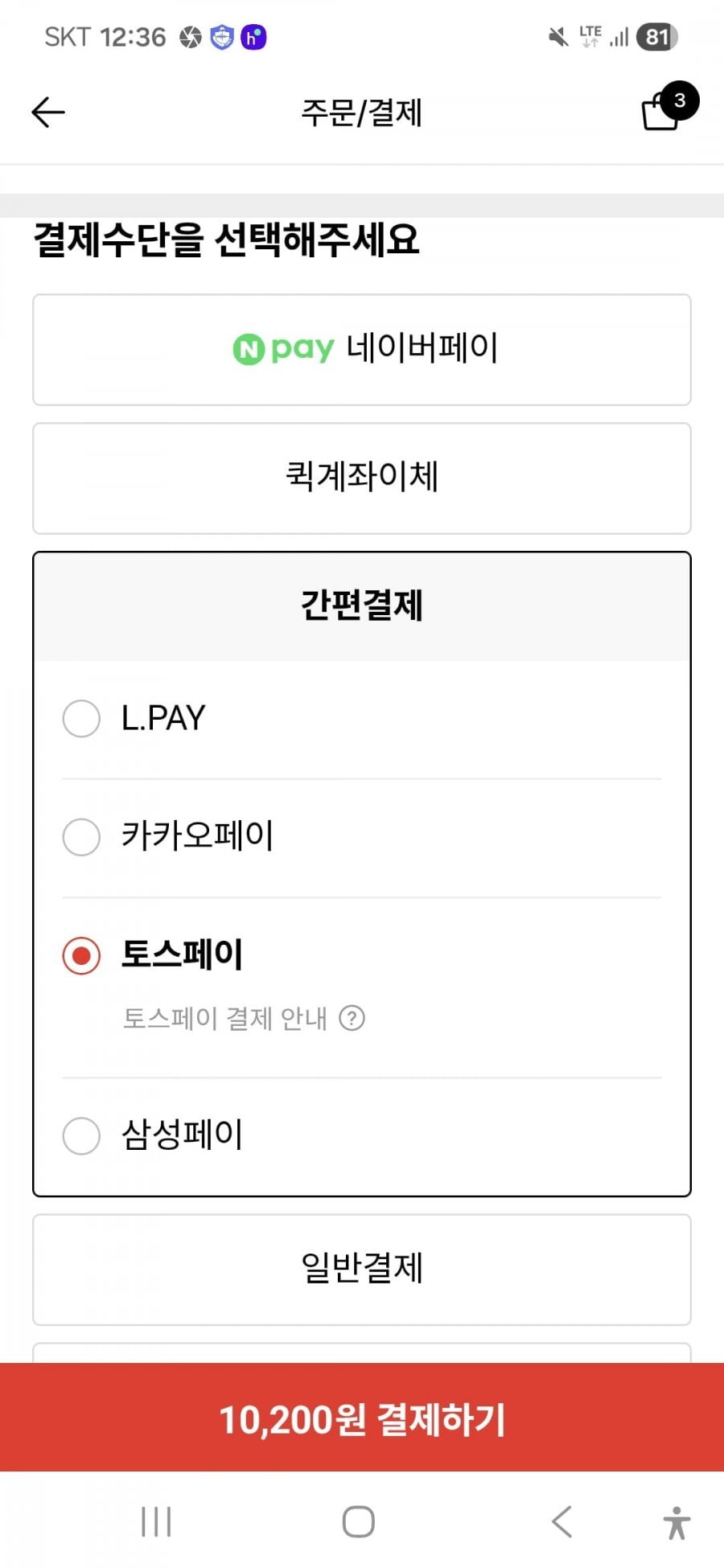
Task: Tap the question mark help icon
Action: pyautogui.click(x=352, y=1018)
